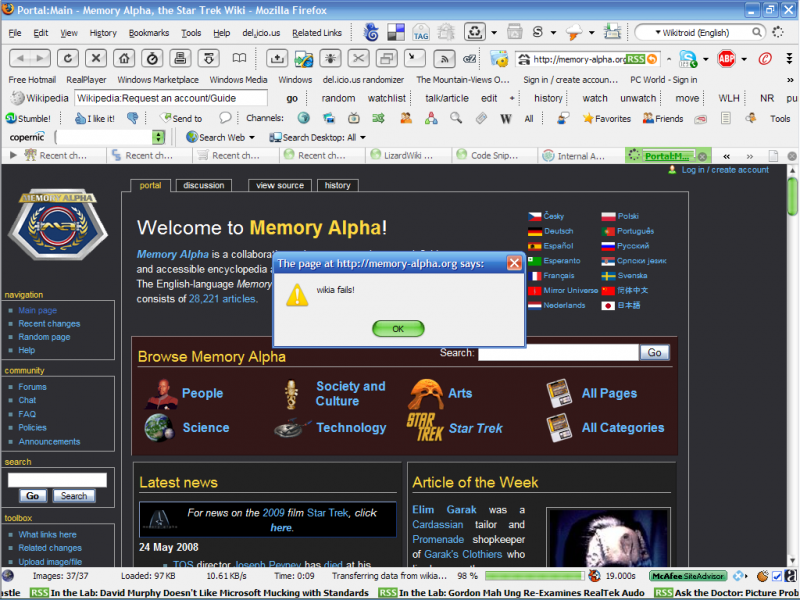Switch to the view source tab

(x=280, y=185)
